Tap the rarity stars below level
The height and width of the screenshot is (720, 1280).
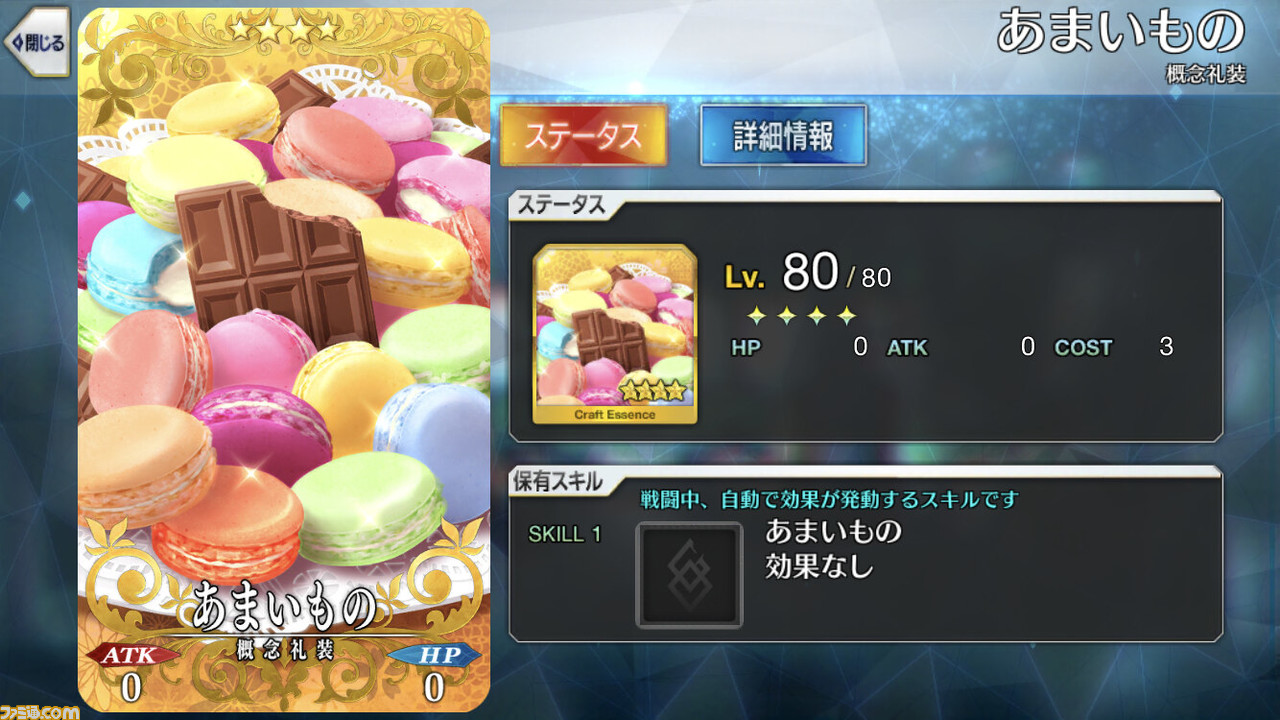pyautogui.click(x=801, y=316)
